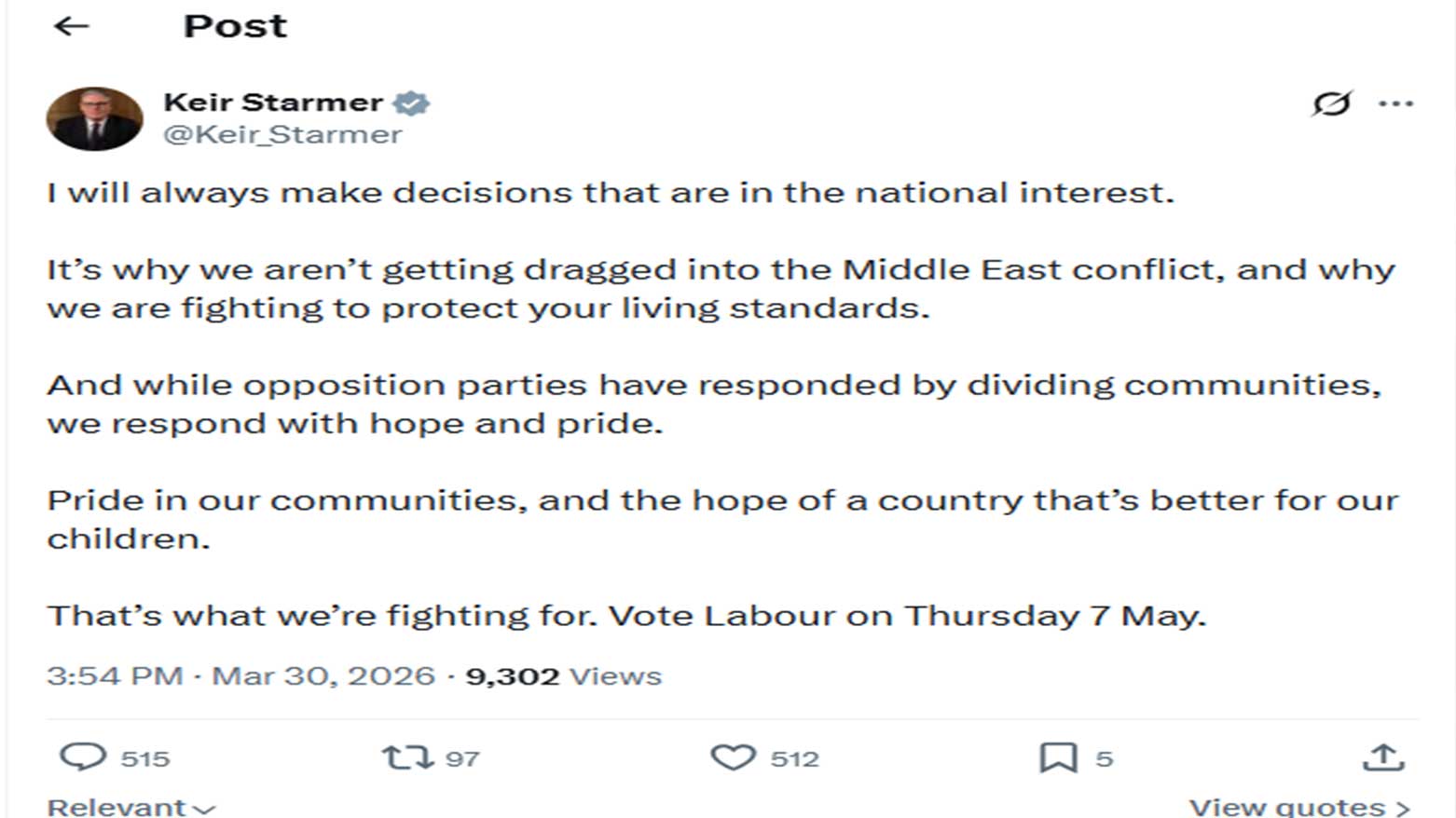Open the Keir Starmer display name
Viewport: 1456px width, 818px height.
273,102
